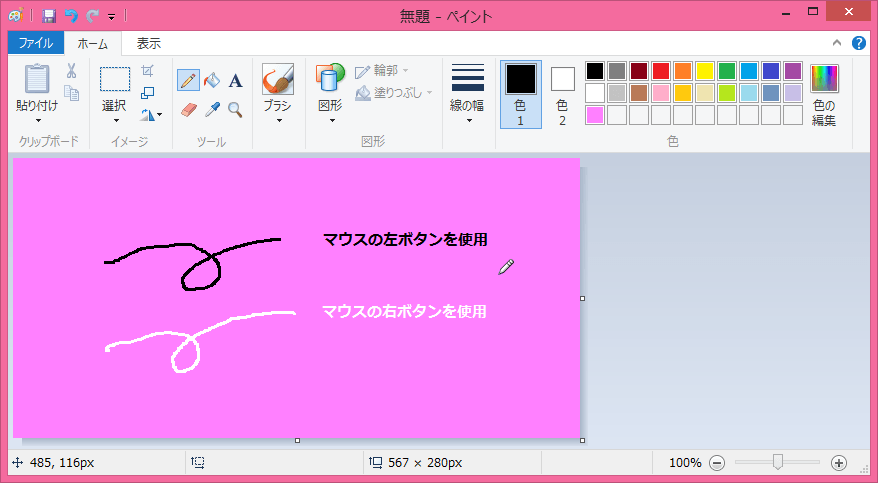Screen dimensions: 878x483
Task: Click the Resize icon in the image group
Action: 147,93
